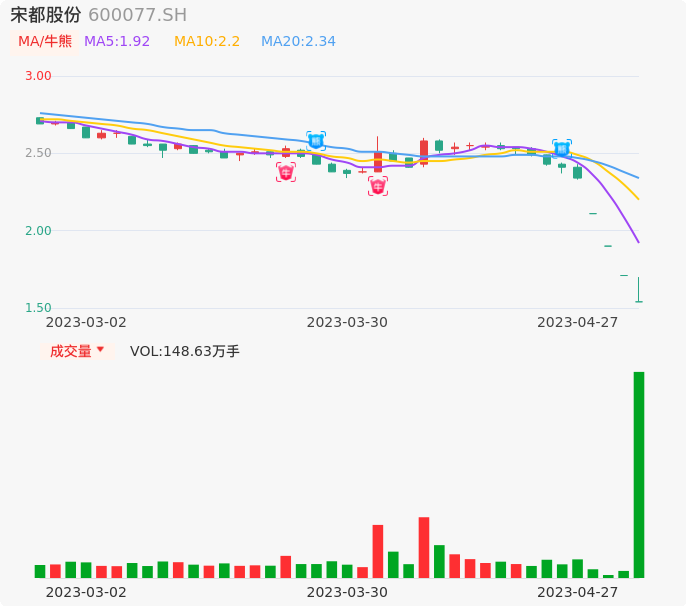Click the 3.00 price axis label

tap(38, 76)
